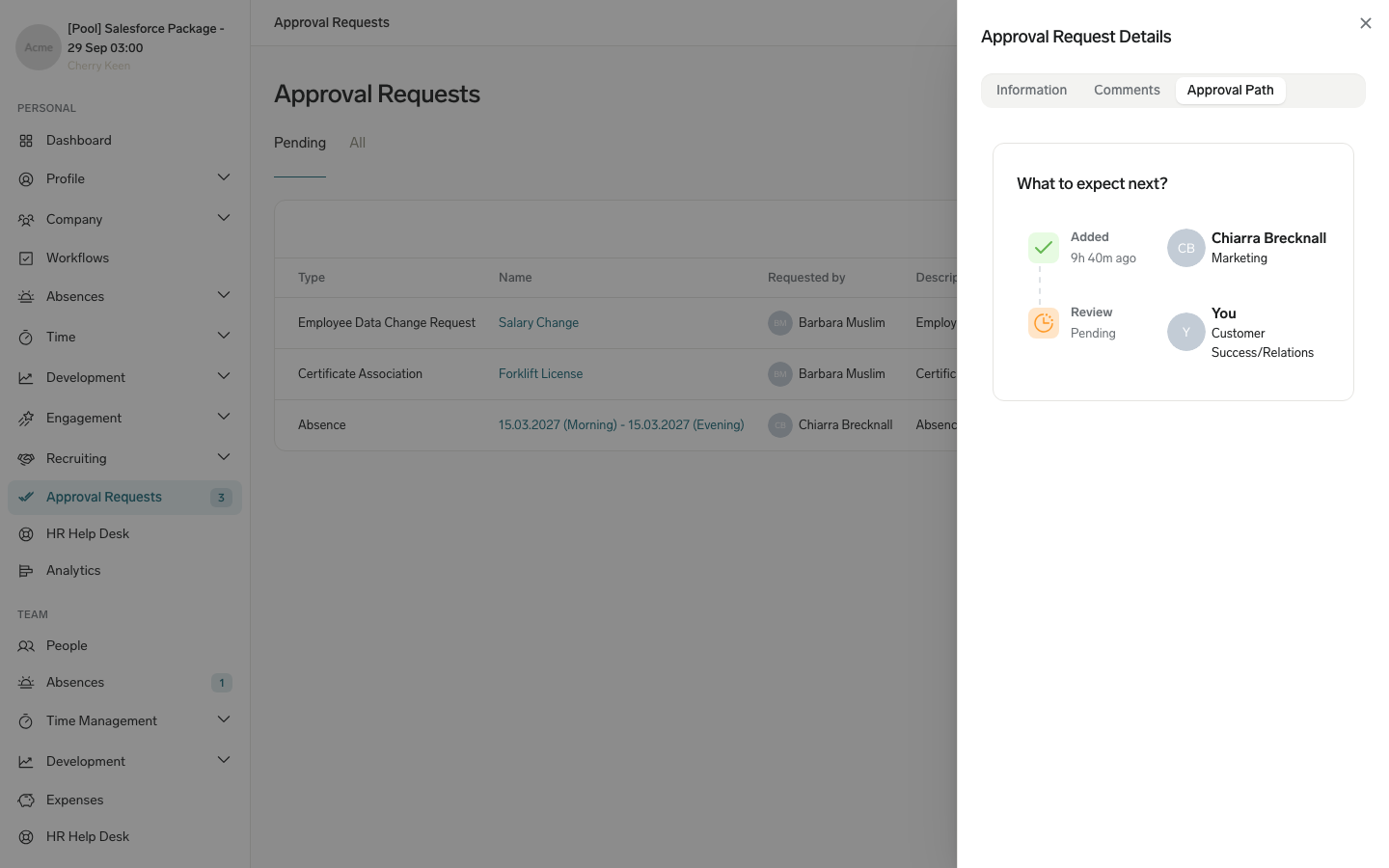Click the Workflows checkbox icon

pyautogui.click(x=26, y=258)
